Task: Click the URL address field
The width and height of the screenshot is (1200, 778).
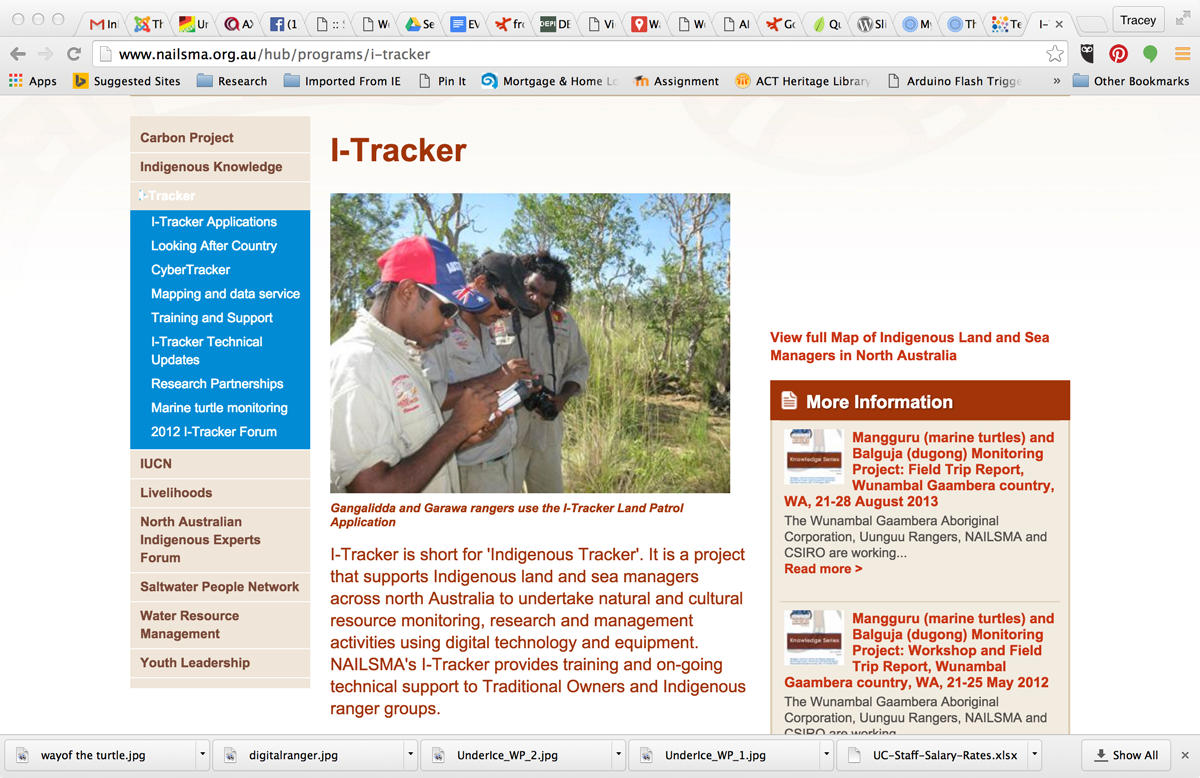Action: (570, 54)
